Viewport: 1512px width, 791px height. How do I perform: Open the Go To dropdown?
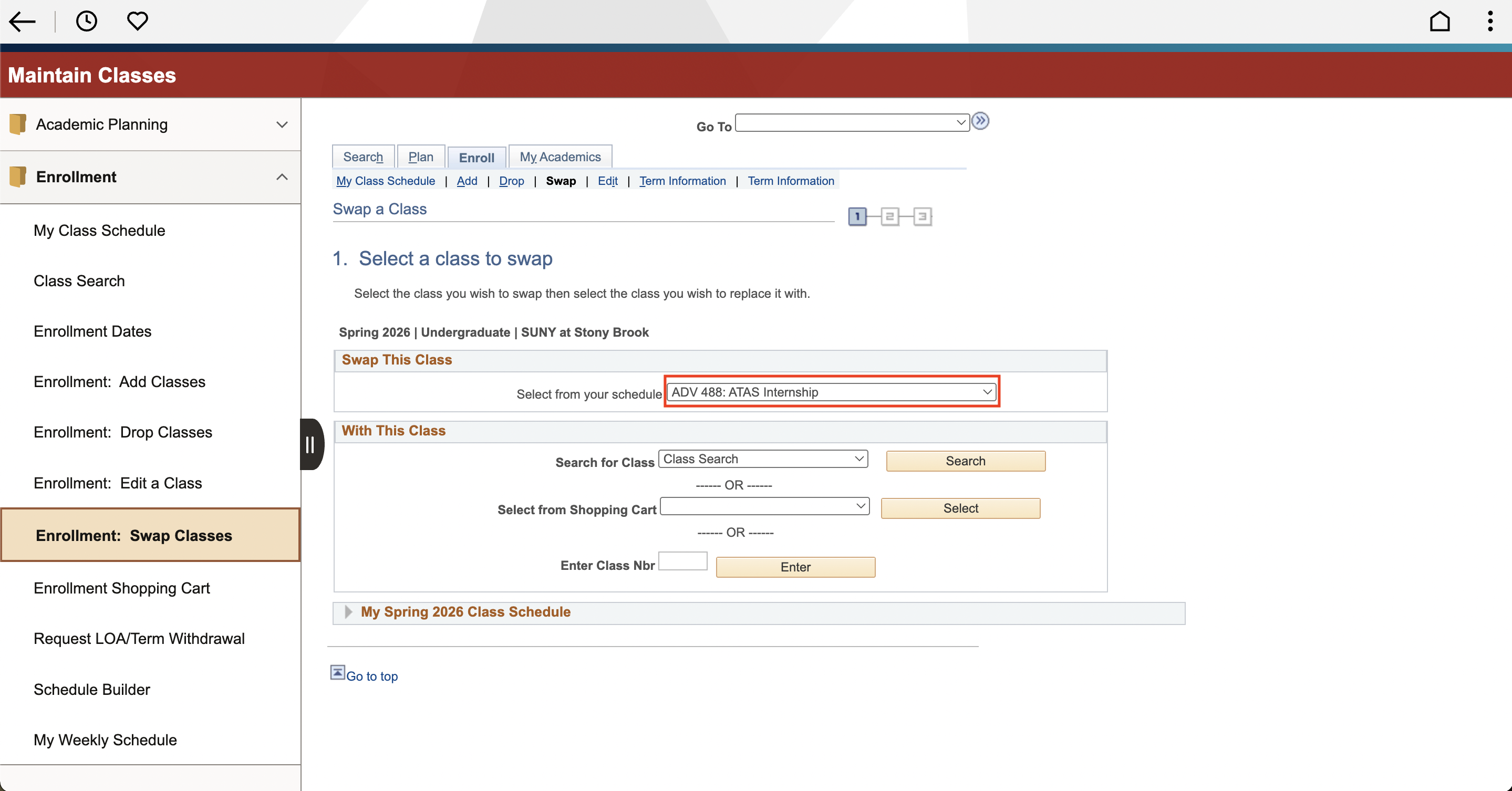coord(852,122)
